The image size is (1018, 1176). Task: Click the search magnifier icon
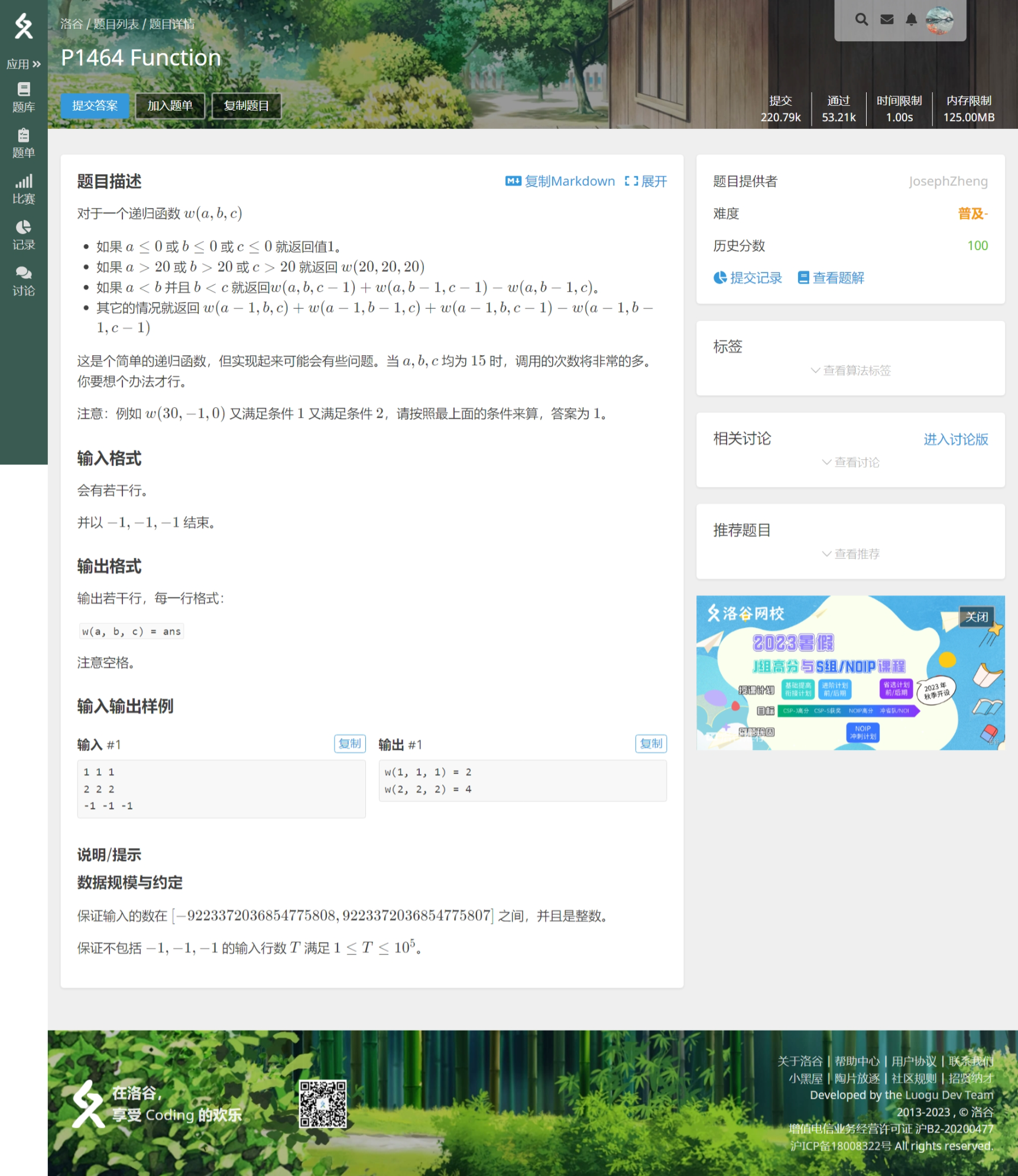[861, 20]
